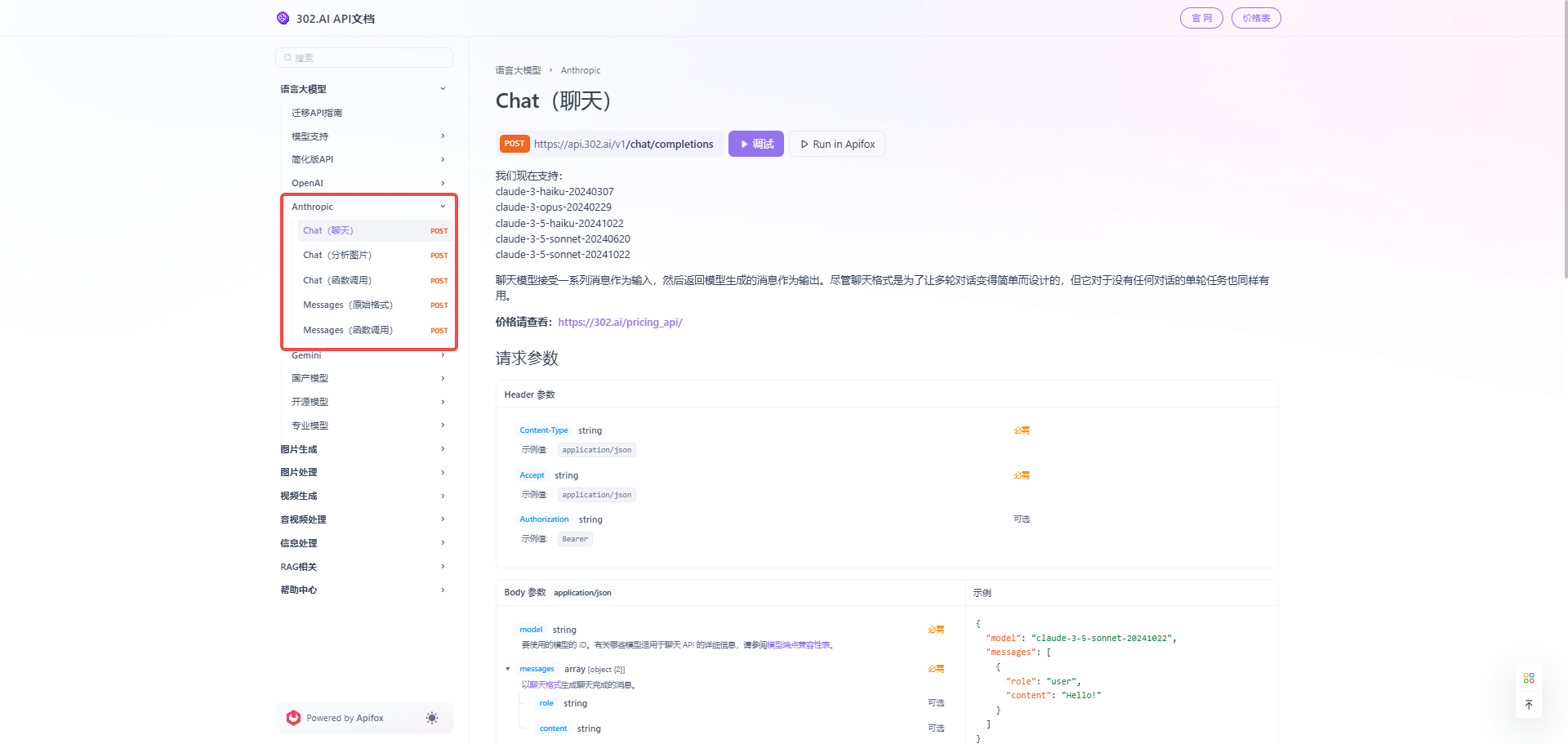Expand the 视频生成 section
The height and width of the screenshot is (744, 1568).
443,496
